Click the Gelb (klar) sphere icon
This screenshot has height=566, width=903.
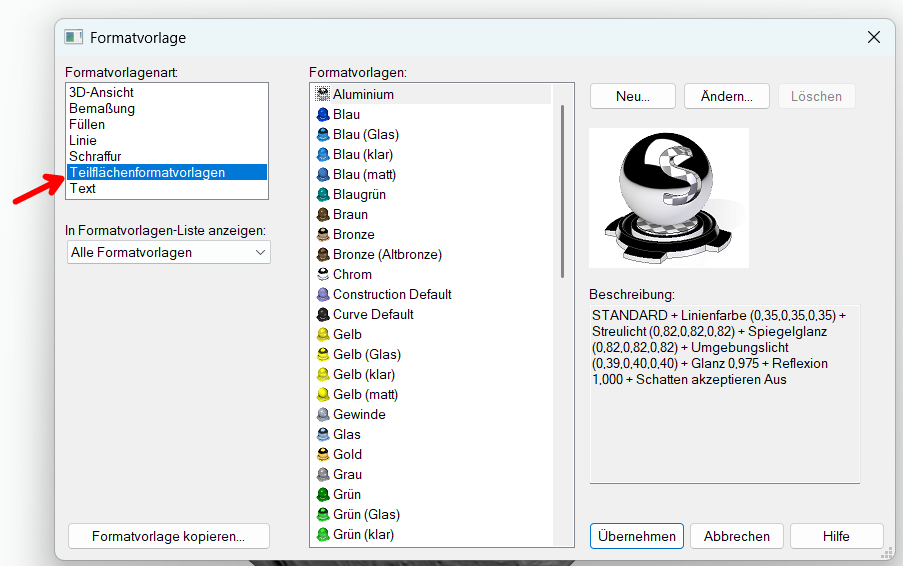coord(323,374)
